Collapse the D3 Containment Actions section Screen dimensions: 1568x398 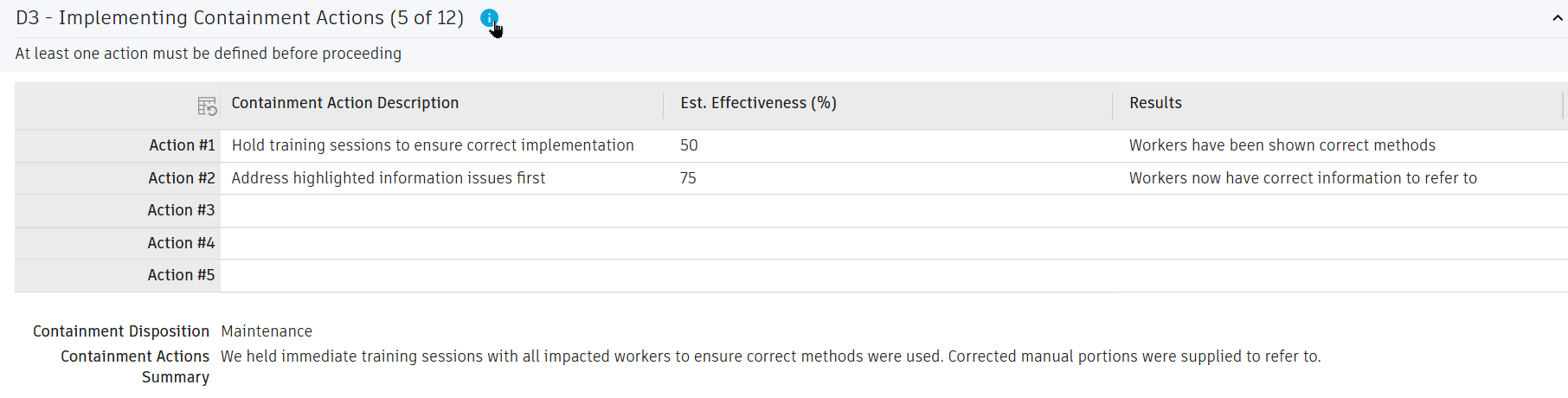(x=1557, y=18)
